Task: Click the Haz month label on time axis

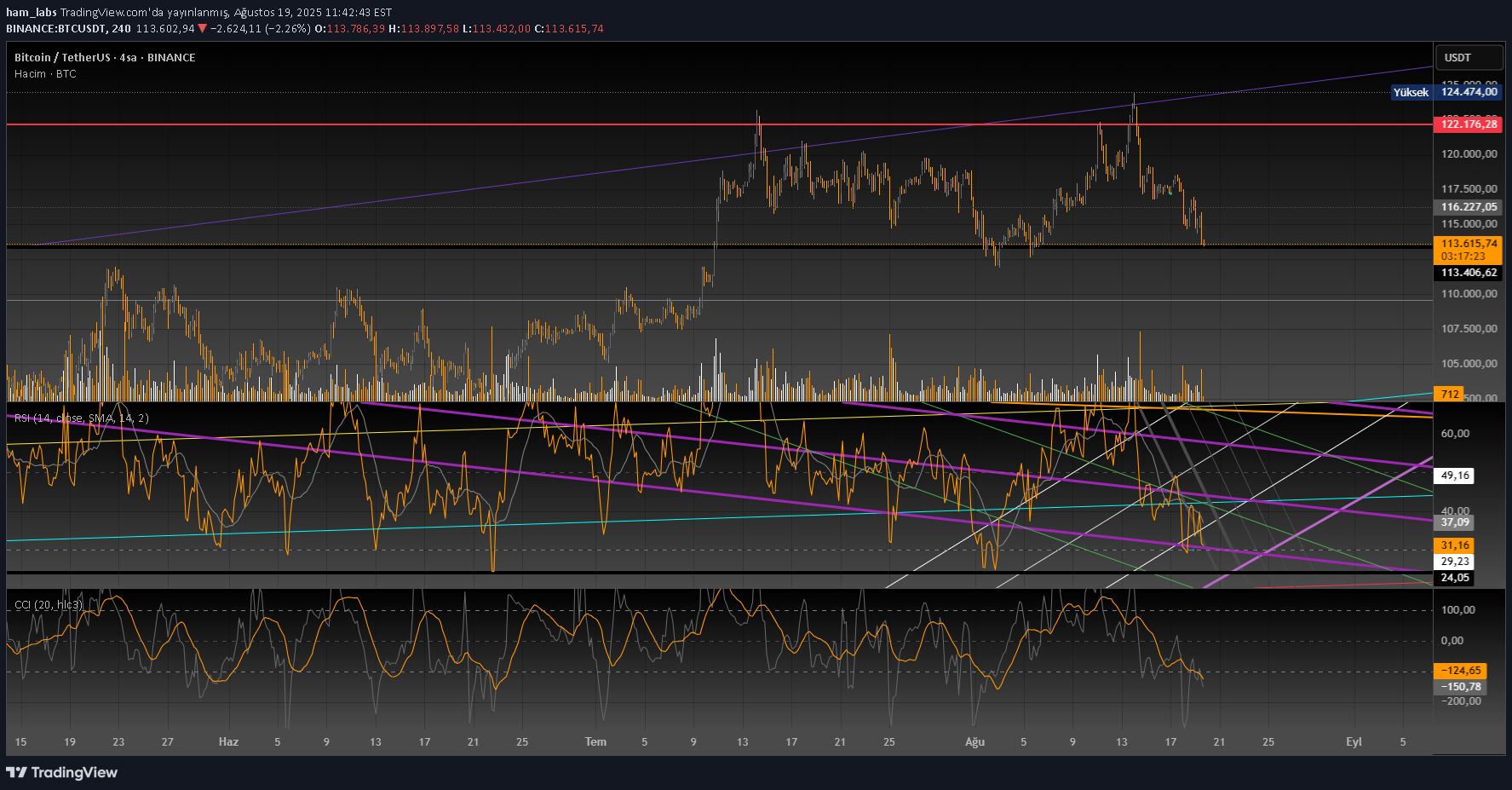Action: click(228, 742)
